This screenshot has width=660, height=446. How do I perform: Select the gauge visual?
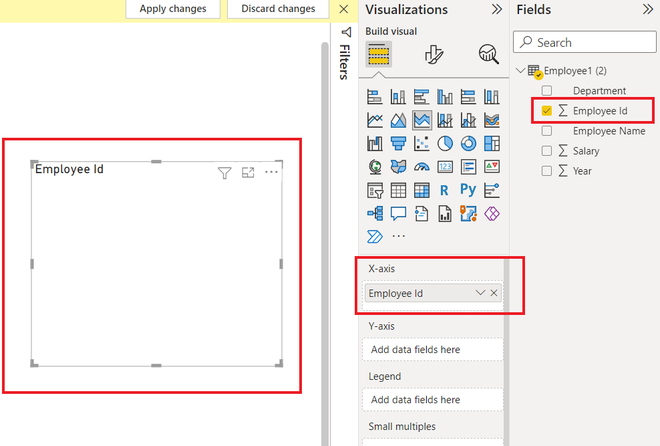[x=421, y=167]
